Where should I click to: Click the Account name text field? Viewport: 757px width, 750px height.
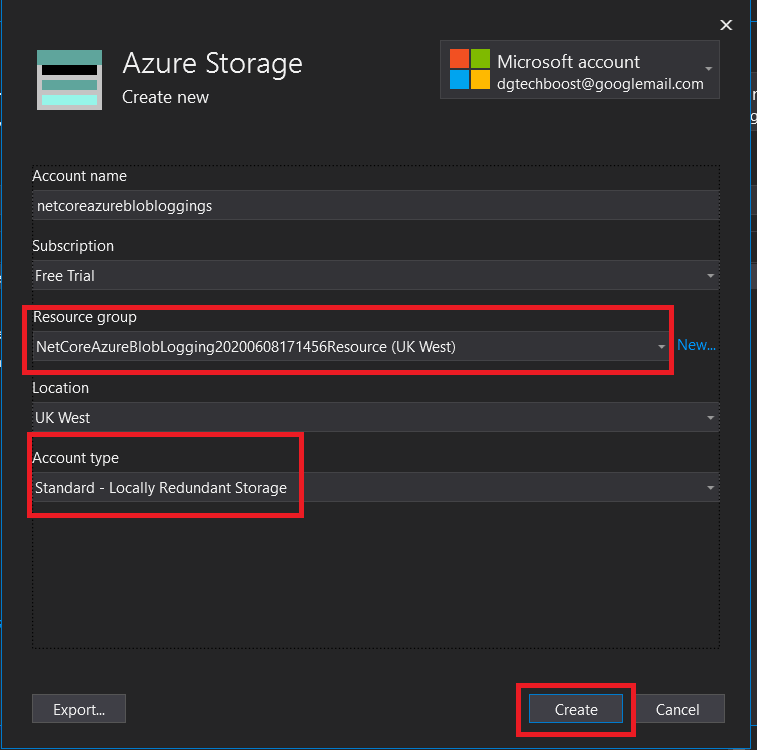375,205
